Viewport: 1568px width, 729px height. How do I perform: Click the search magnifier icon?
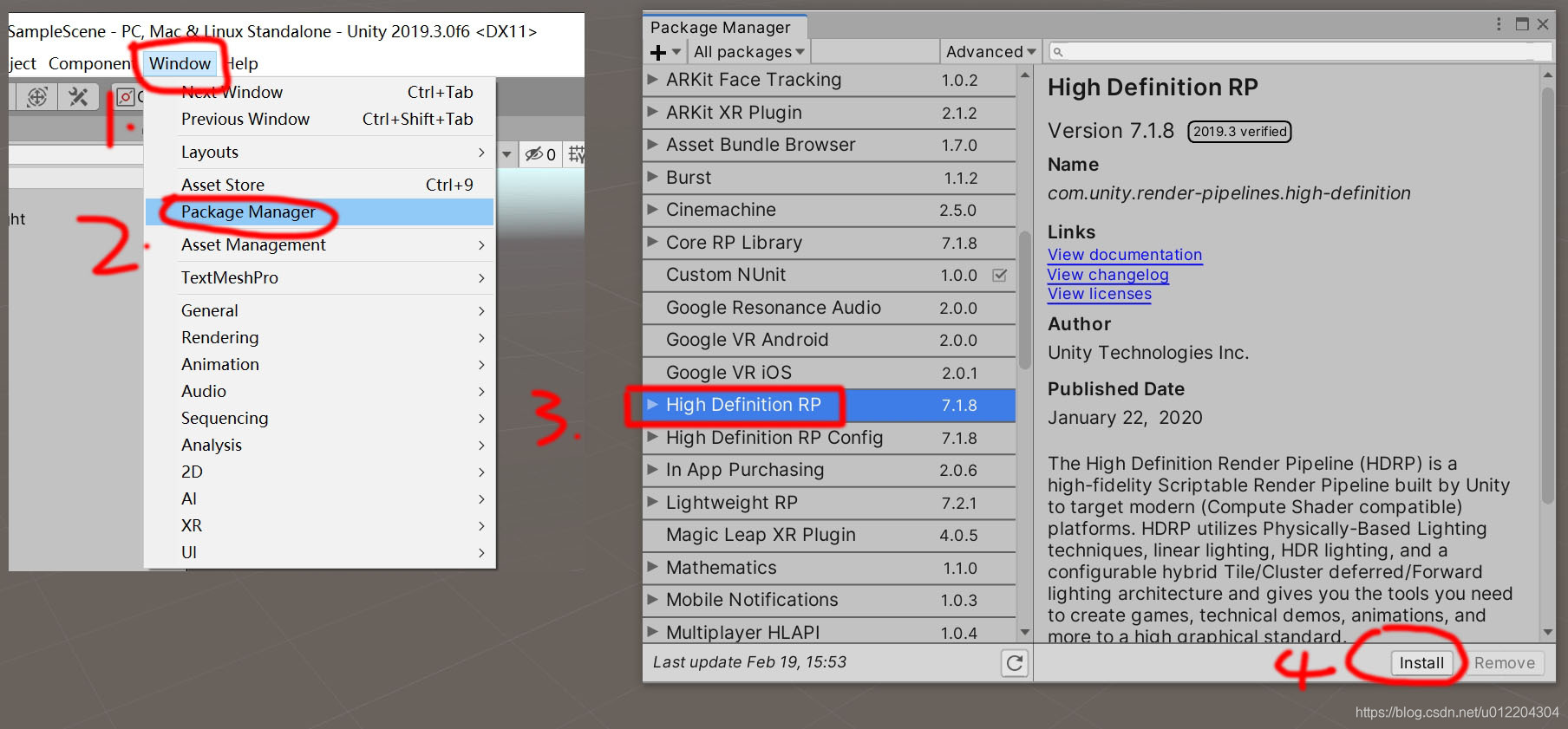click(x=1058, y=52)
